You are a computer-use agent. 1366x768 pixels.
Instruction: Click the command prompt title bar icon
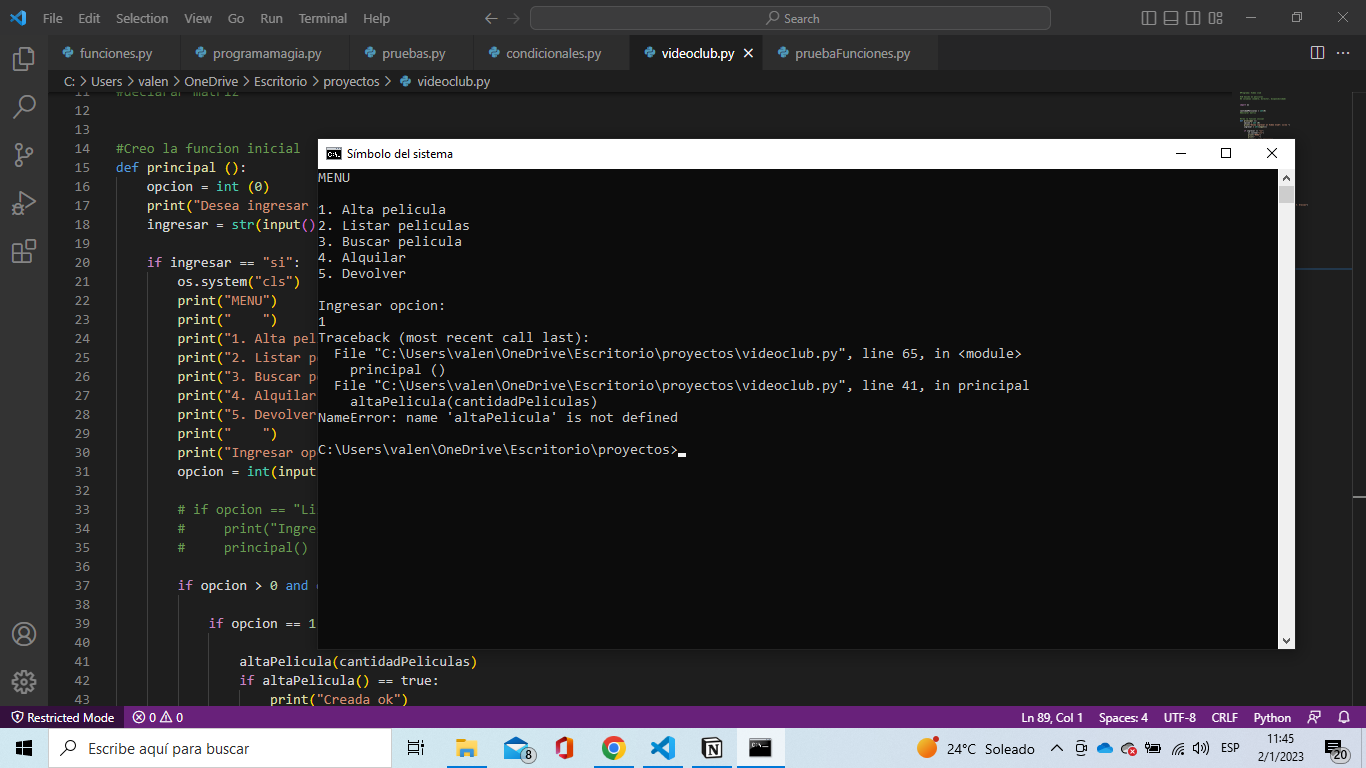334,154
